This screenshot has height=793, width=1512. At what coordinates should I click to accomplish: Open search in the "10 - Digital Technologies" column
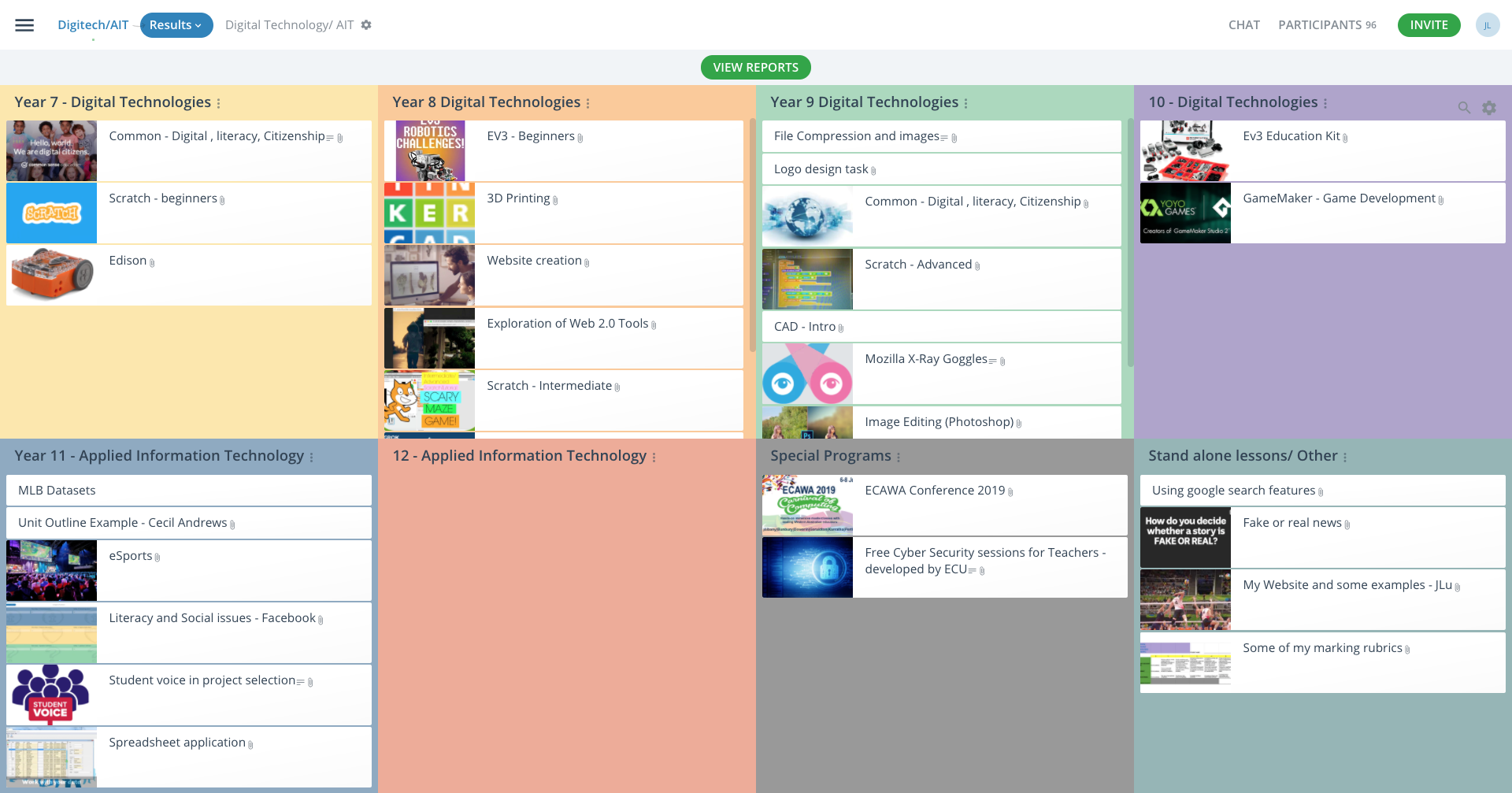[x=1464, y=107]
